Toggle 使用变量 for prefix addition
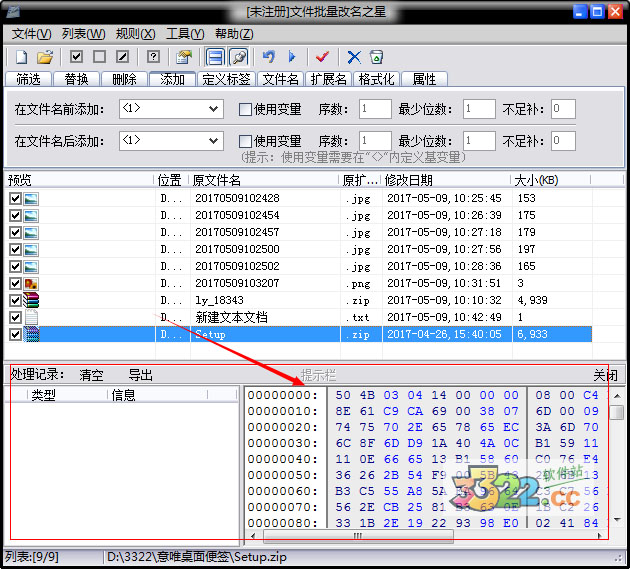The width and height of the screenshot is (630, 569). [245, 109]
